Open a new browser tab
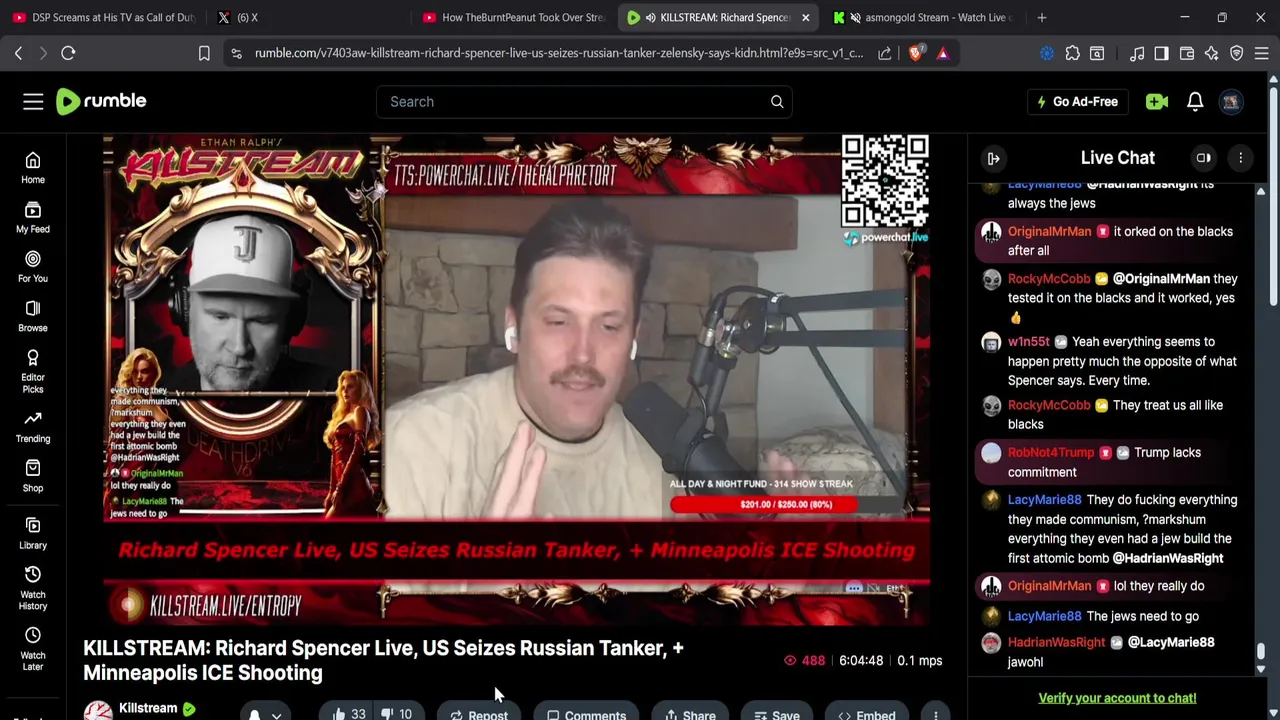Screen dimensions: 1280x720 point(1042,17)
